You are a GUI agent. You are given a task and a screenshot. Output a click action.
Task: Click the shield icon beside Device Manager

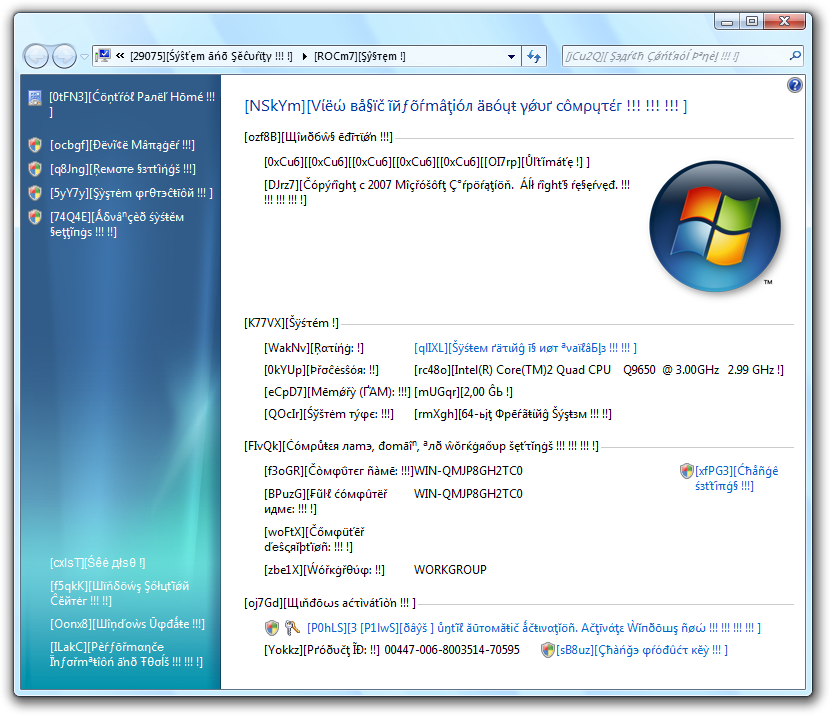[x=35, y=145]
